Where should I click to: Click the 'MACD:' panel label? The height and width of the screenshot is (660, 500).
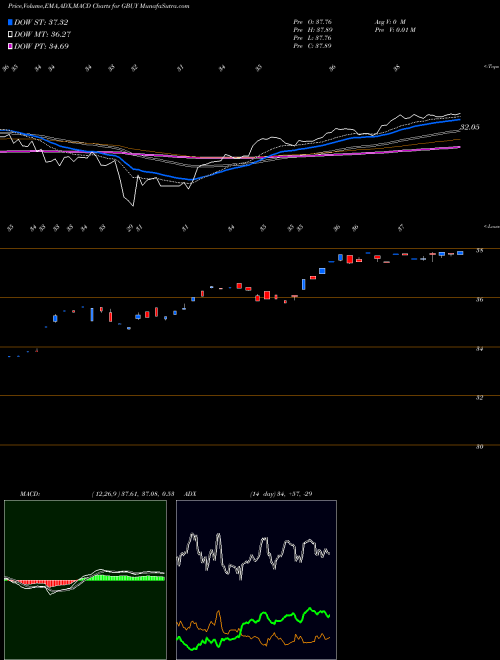[x=29, y=494]
